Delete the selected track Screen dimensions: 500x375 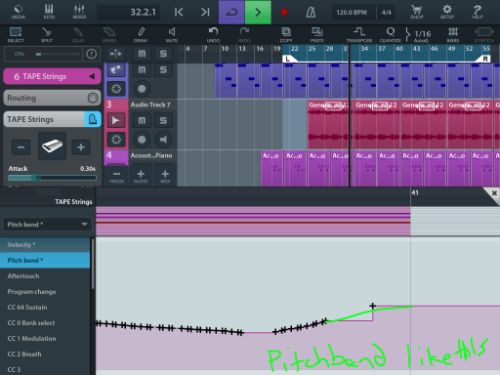(116, 176)
